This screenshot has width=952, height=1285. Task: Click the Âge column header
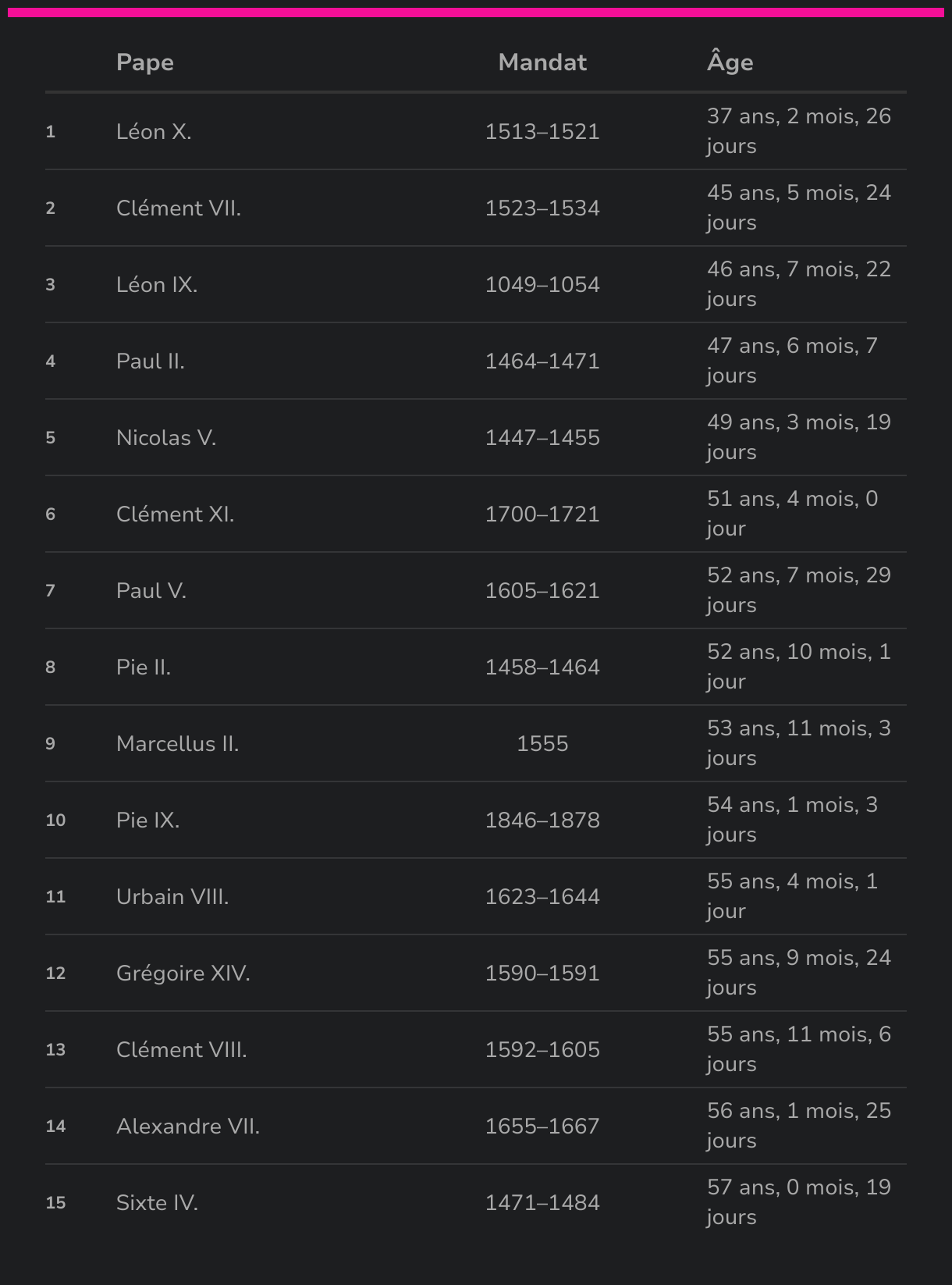click(x=730, y=62)
